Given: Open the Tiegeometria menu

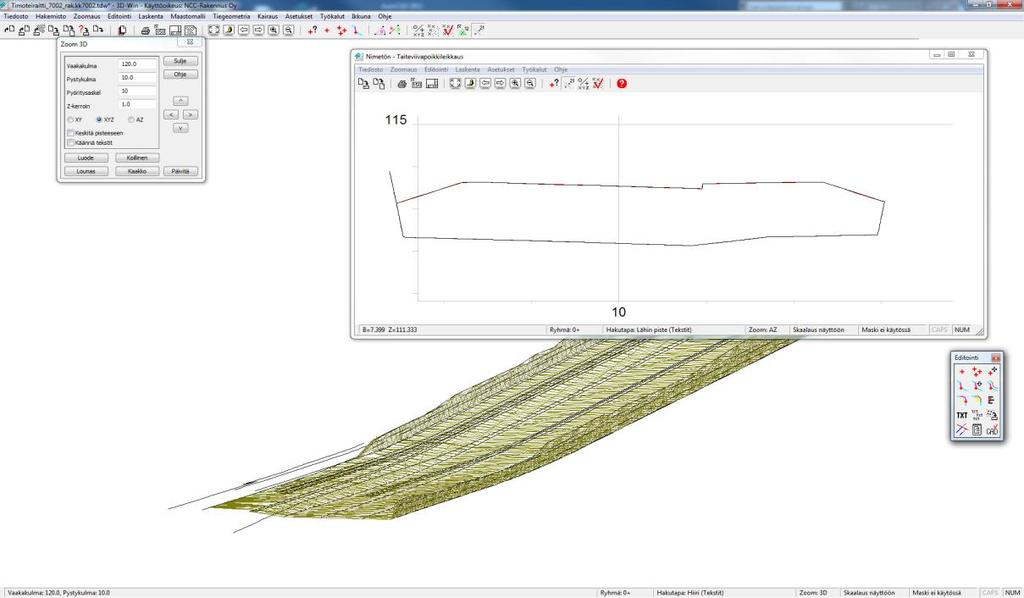Looking at the screenshot, I should pos(231,16).
